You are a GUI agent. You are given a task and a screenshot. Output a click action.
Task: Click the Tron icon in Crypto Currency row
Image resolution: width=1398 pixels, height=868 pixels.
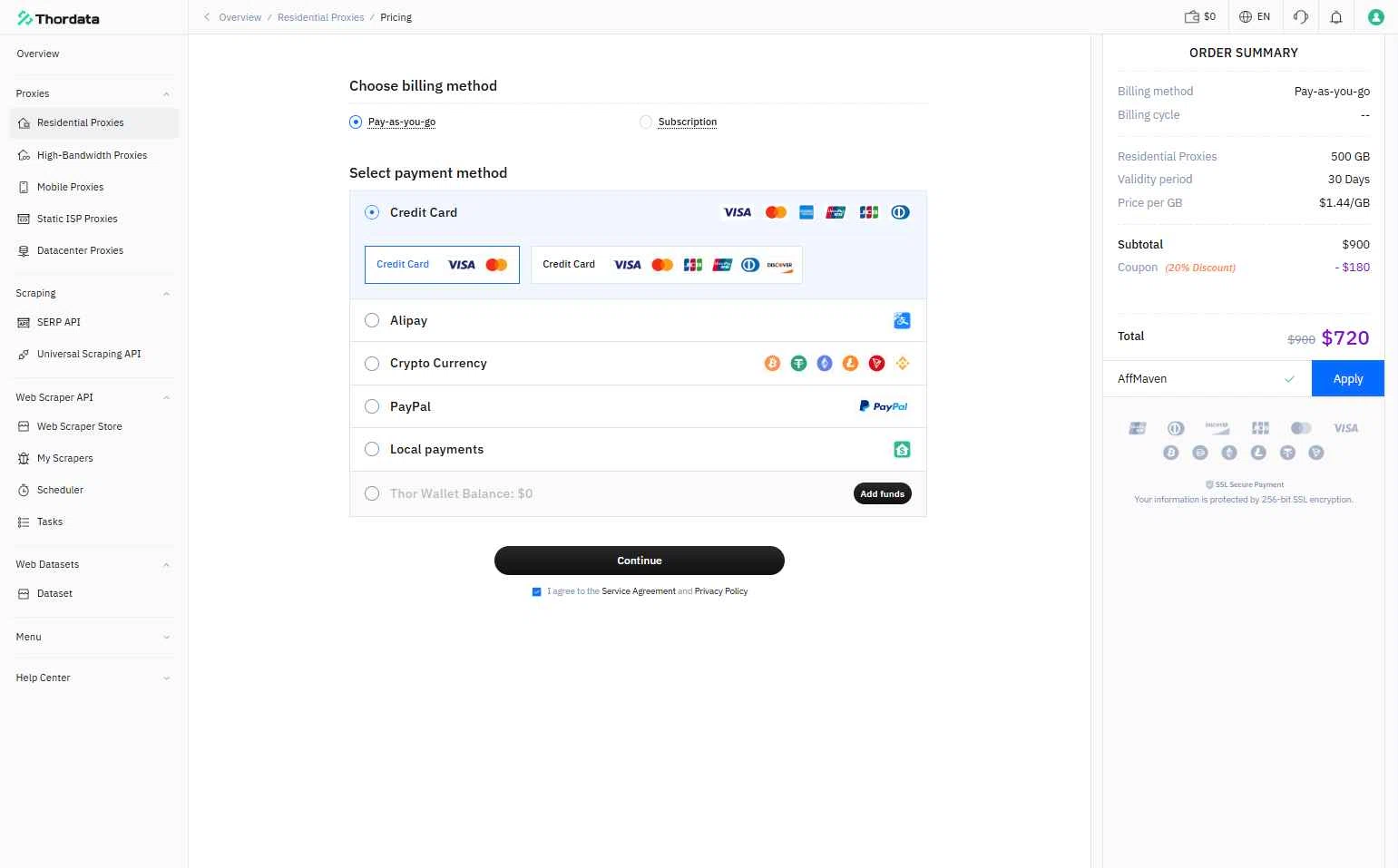(876, 364)
